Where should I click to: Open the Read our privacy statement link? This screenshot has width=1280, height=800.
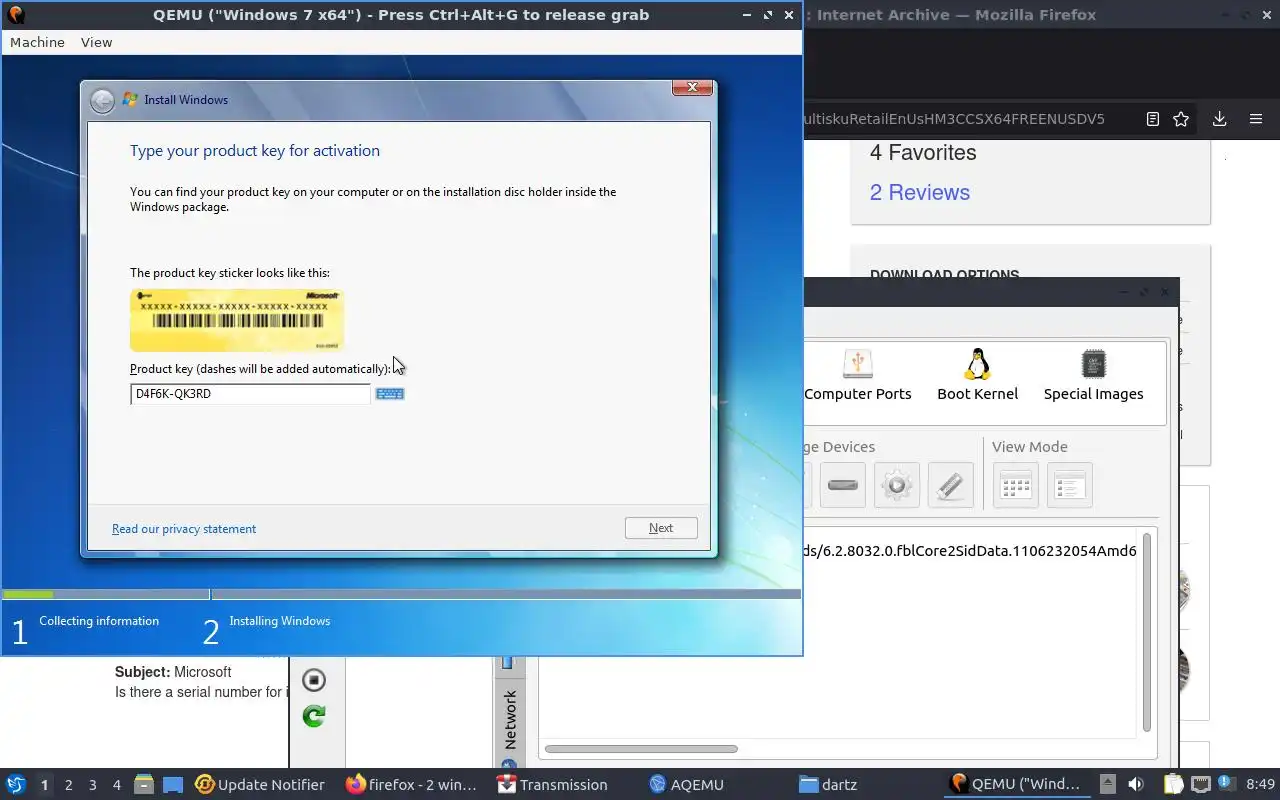click(184, 529)
